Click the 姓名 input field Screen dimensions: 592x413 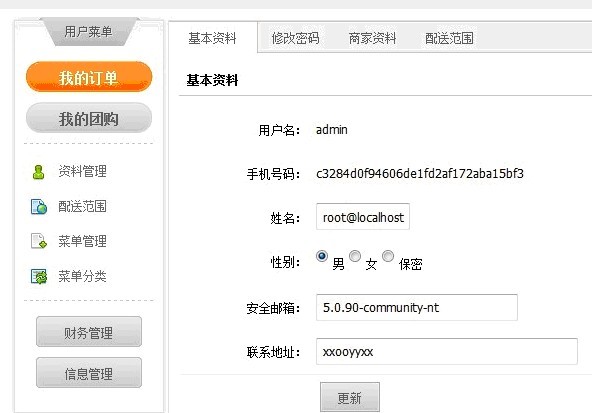pos(363,217)
